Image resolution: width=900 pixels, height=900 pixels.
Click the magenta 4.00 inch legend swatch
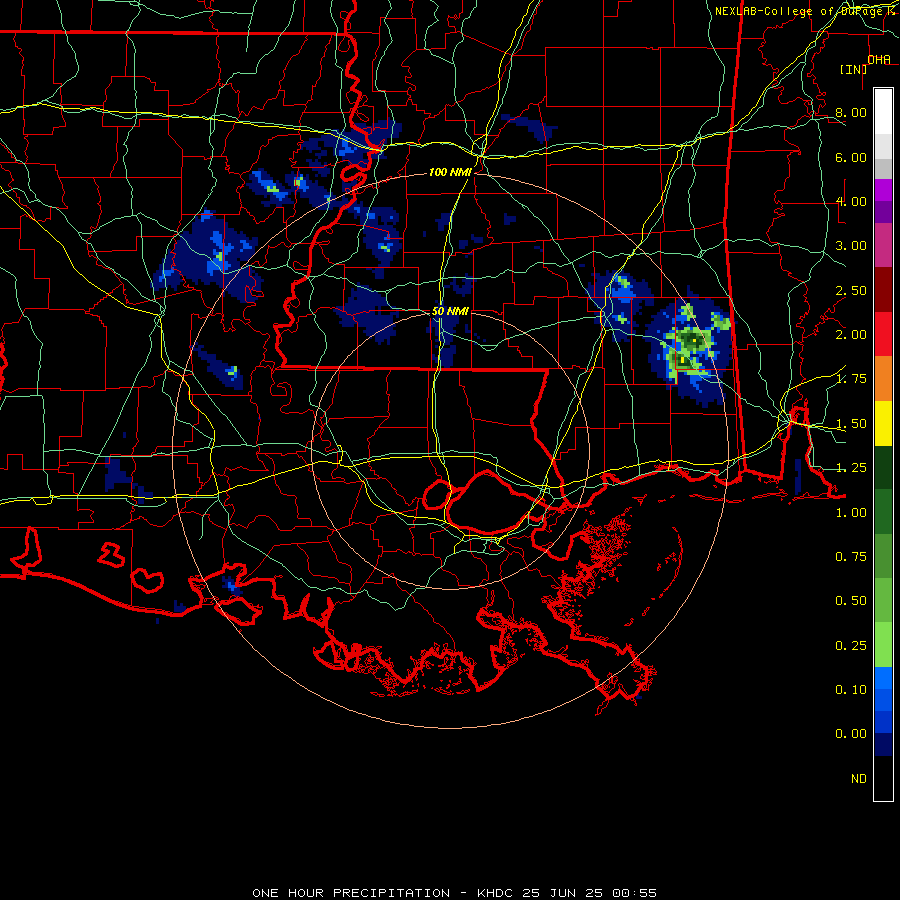[x=883, y=190]
